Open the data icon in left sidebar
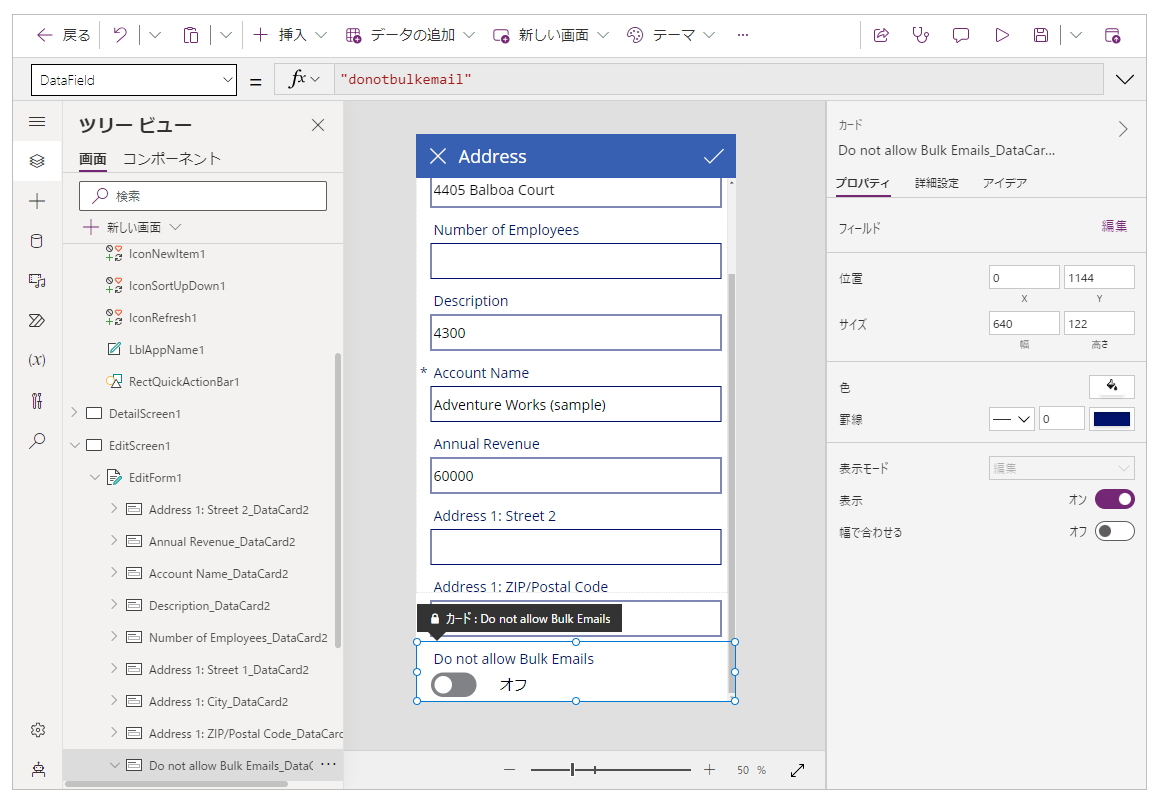Image resolution: width=1160 pixels, height=805 pixels. pos(37,240)
